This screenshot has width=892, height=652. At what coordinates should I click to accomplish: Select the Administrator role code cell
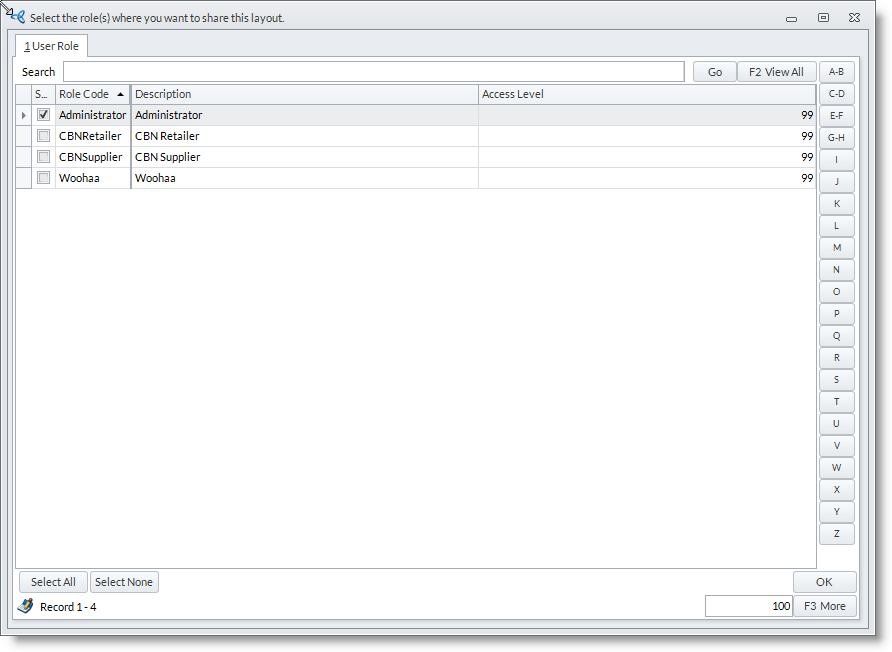point(93,115)
